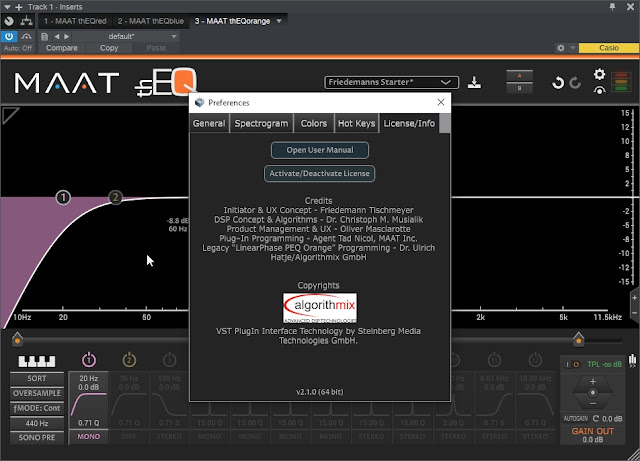The image size is (640, 461).
Task: Move the right orange frequency range handle
Action: (578, 339)
